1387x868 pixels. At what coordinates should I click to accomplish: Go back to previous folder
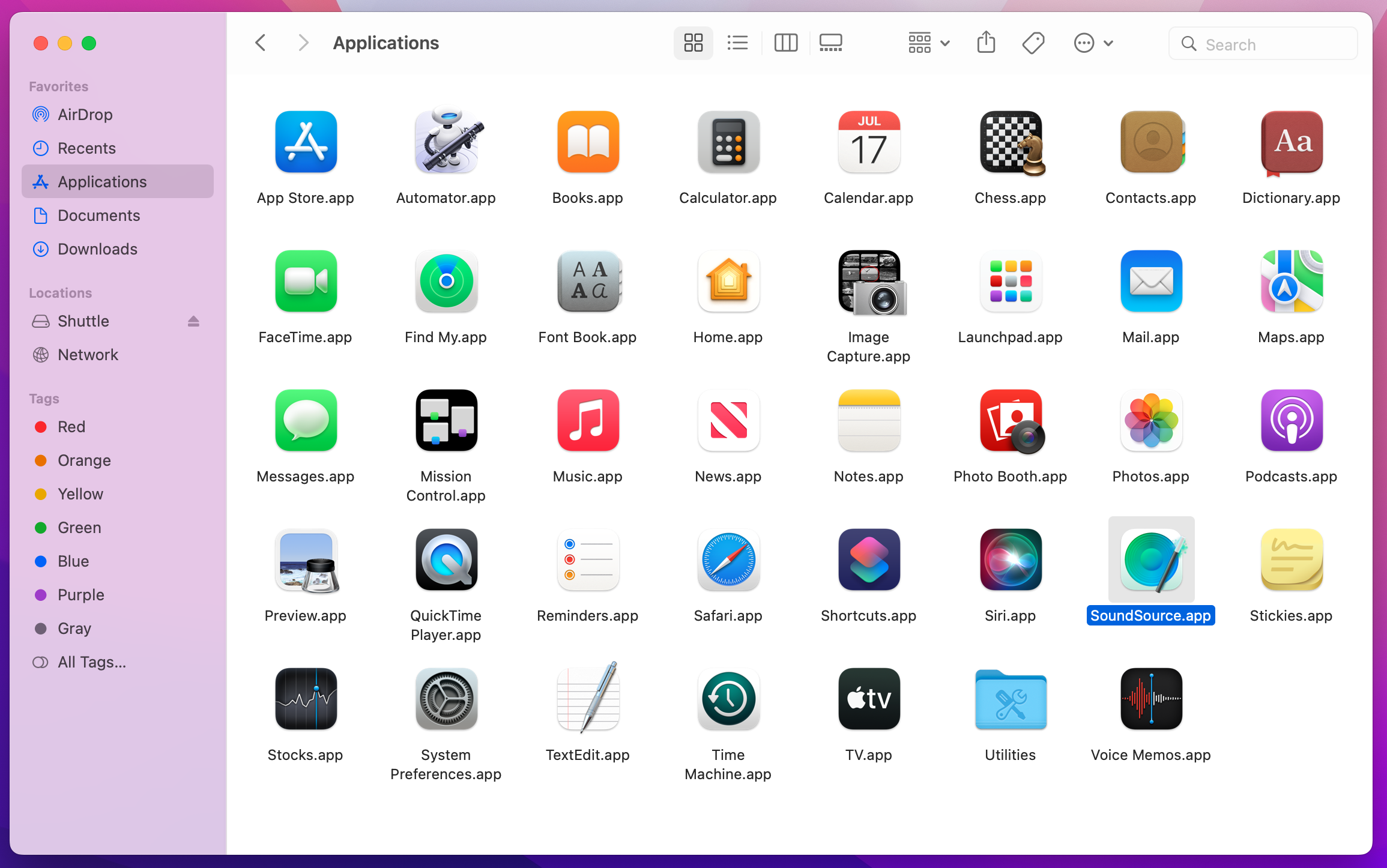click(261, 43)
